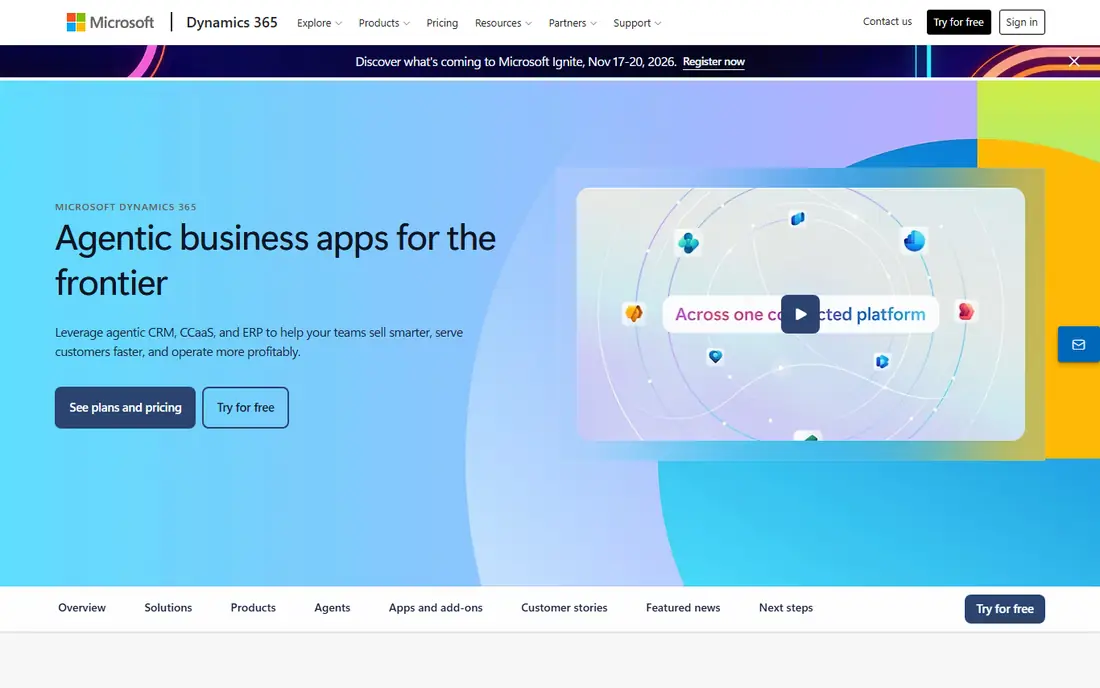Open the Contact us link
This screenshot has width=1100, height=688.
(x=887, y=22)
